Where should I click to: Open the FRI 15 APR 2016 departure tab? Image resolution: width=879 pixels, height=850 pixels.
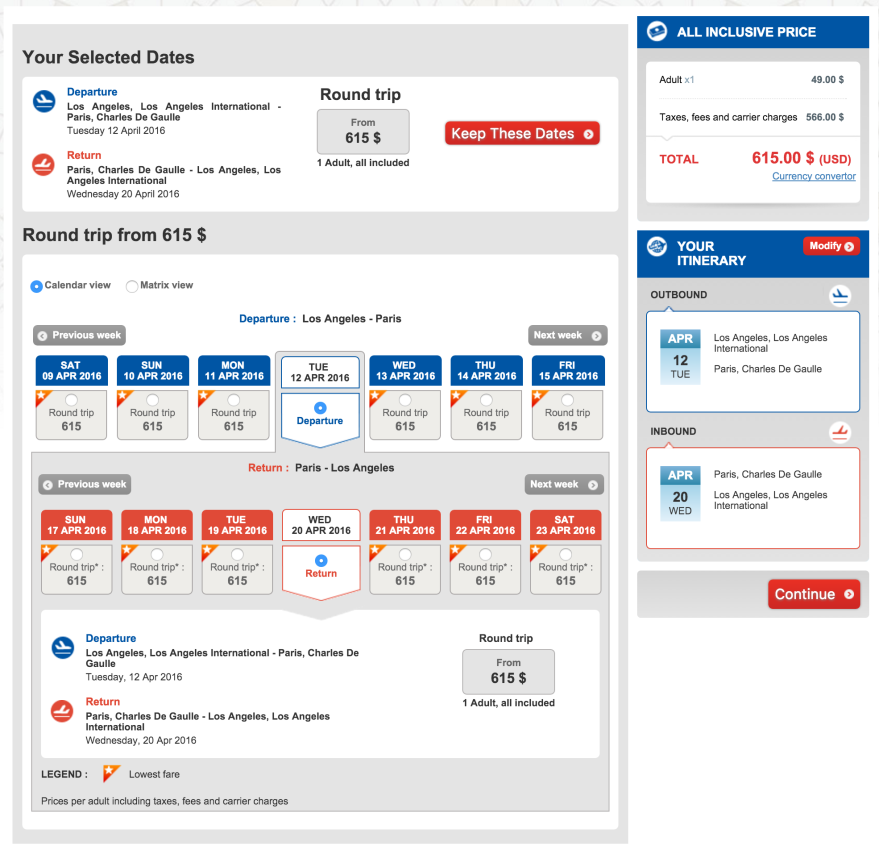click(x=568, y=371)
